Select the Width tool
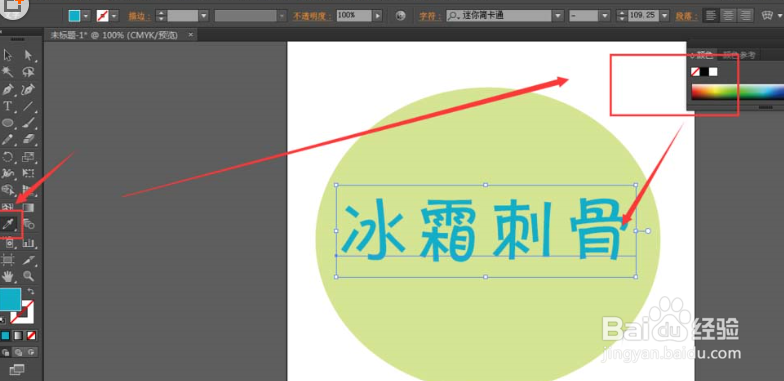 (8, 173)
